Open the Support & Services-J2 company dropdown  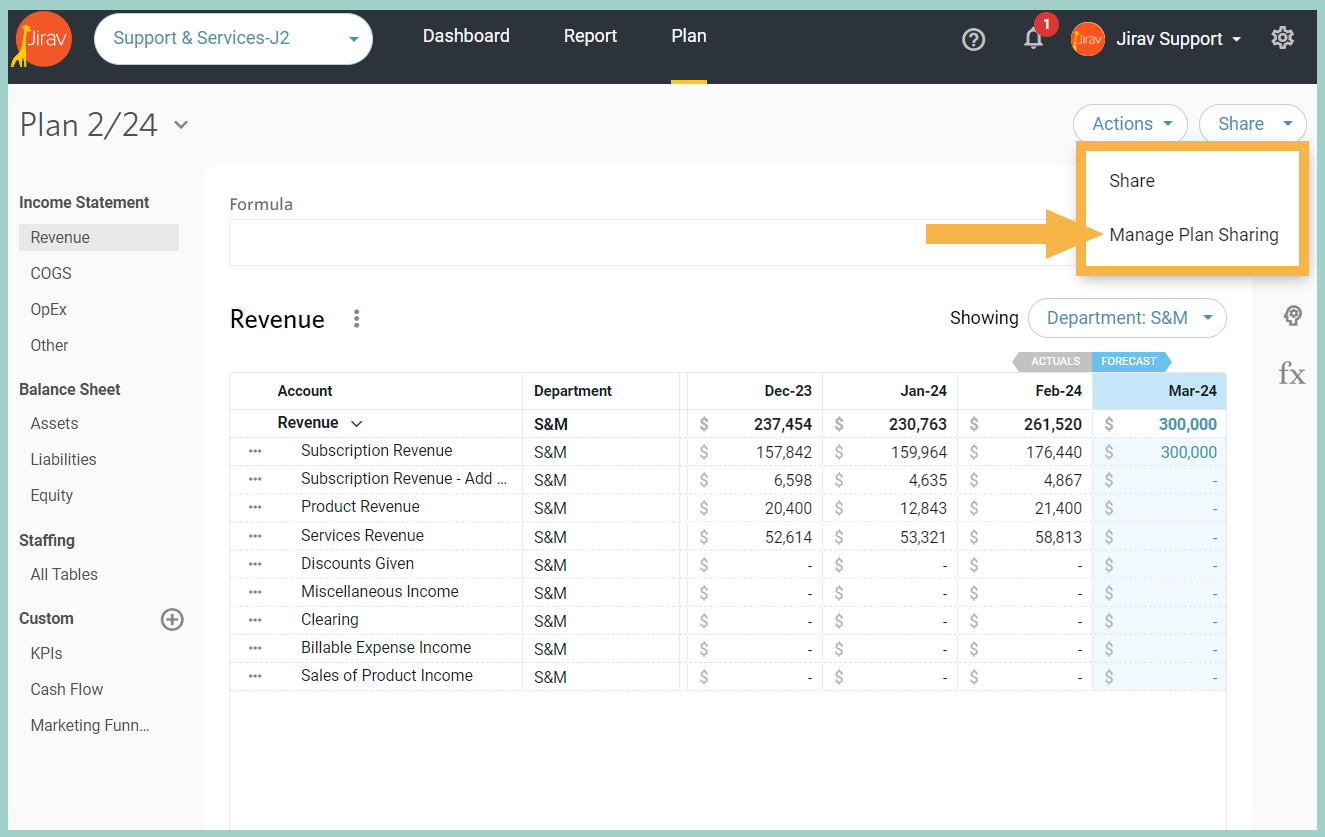coord(233,39)
